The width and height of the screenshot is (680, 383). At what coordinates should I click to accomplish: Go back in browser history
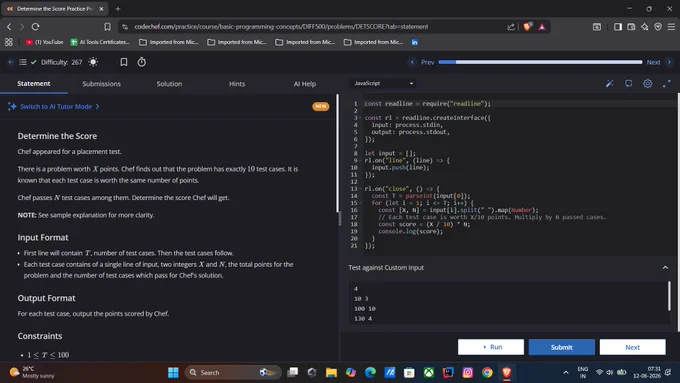click(x=9, y=27)
